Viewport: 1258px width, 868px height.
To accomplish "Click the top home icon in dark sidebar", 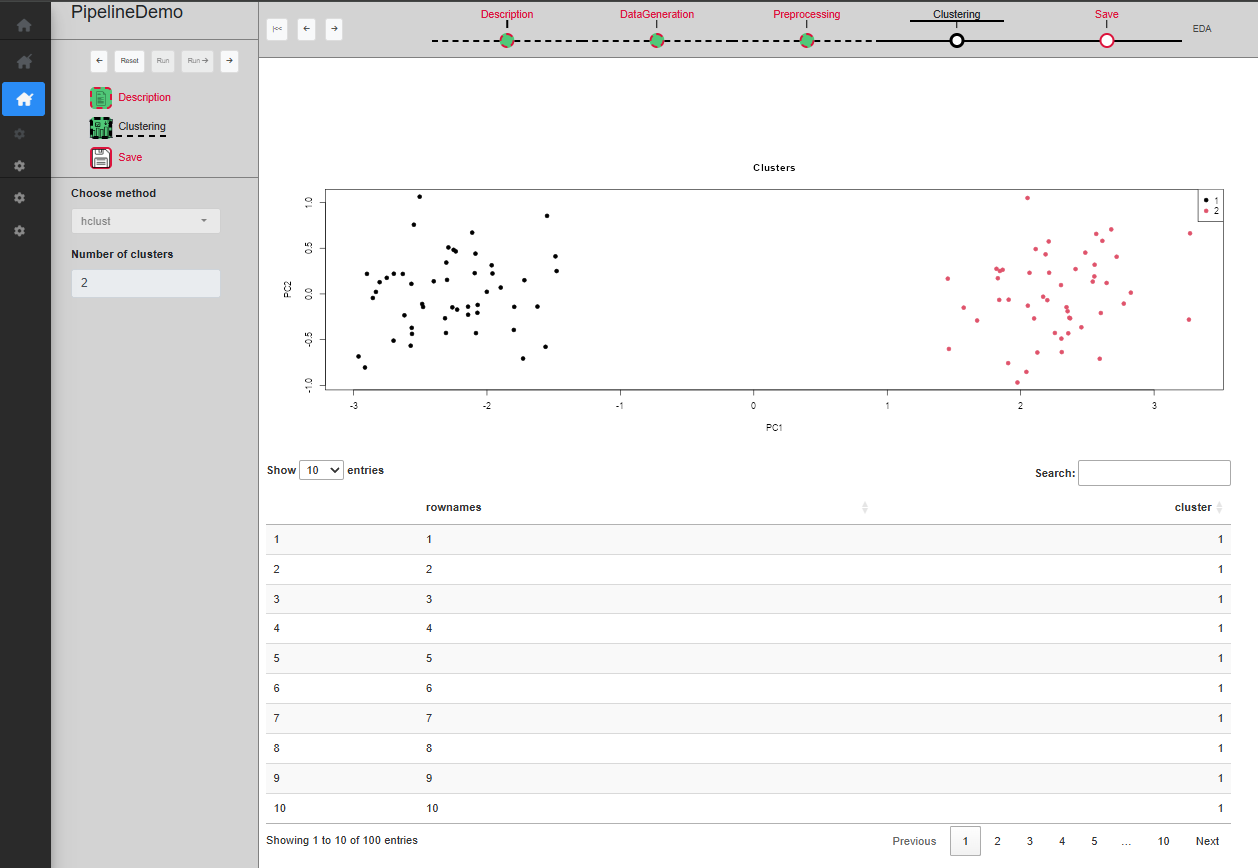I will click(x=24, y=25).
